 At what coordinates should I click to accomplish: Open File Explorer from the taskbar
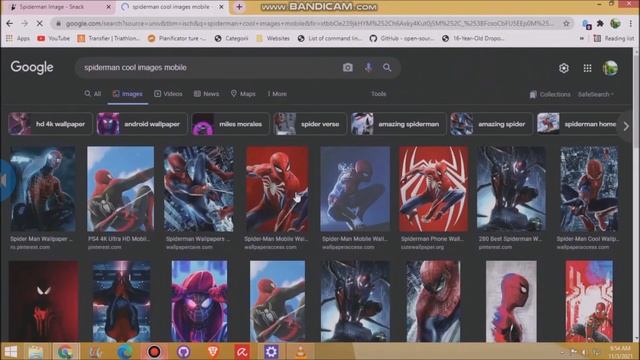(x=36, y=351)
